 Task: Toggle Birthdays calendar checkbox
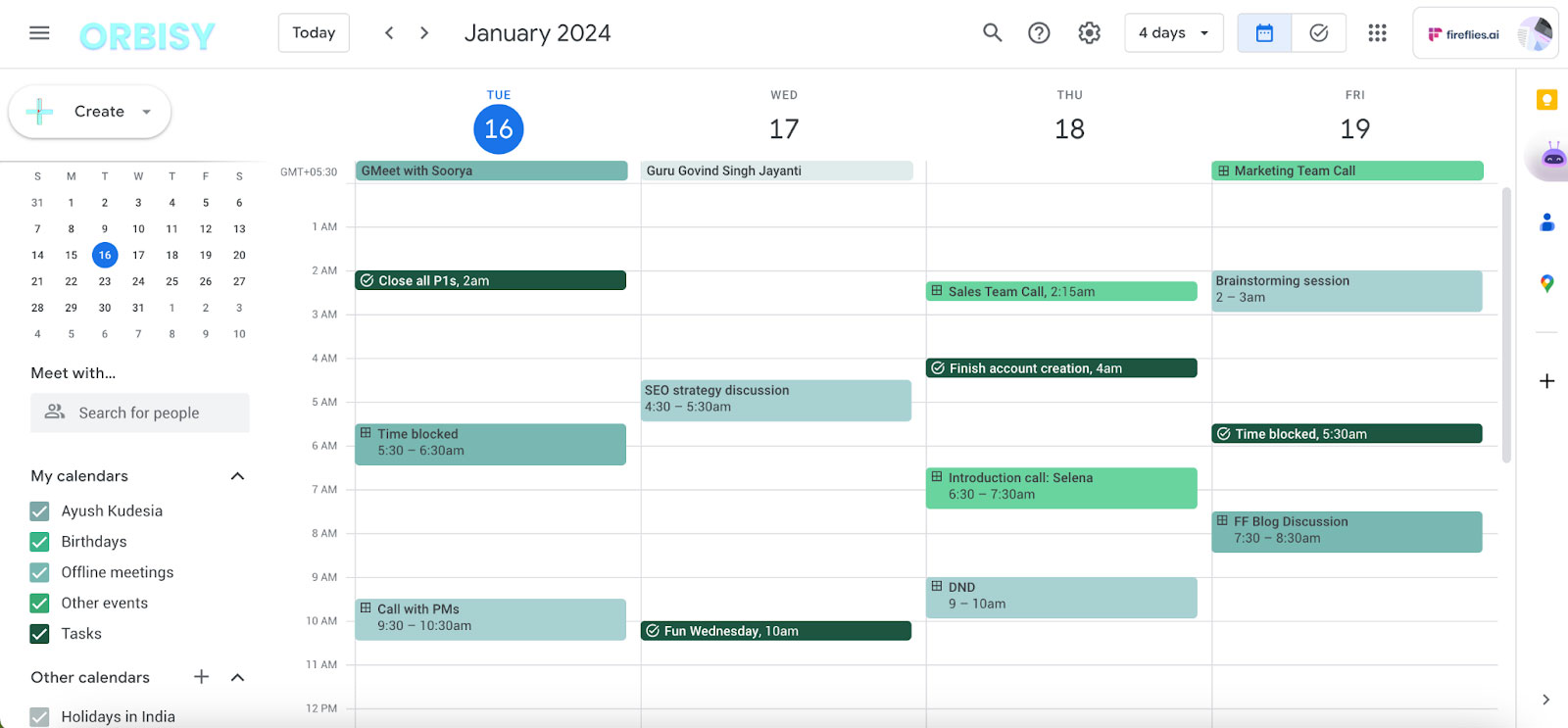click(x=39, y=542)
